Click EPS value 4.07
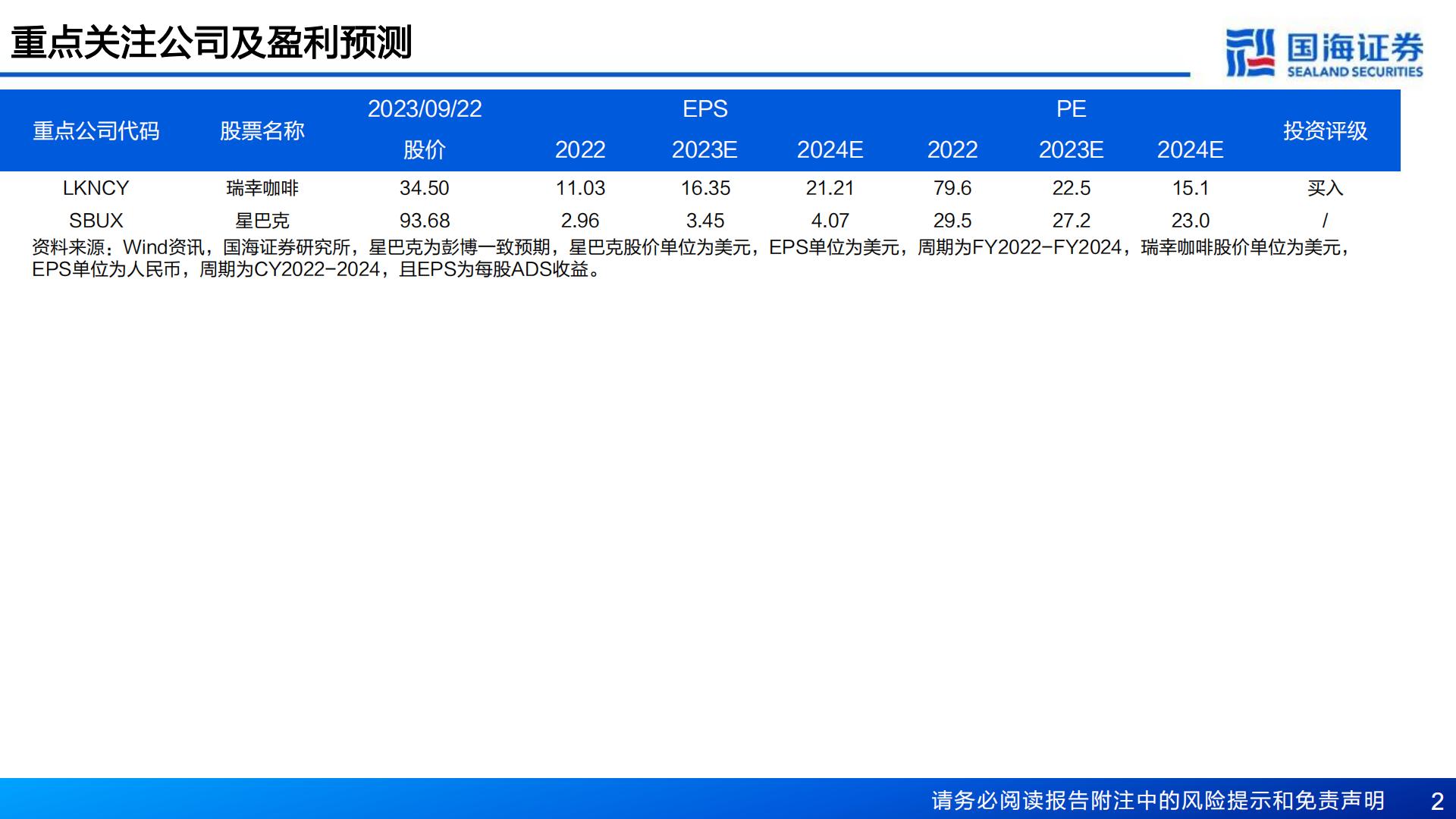 [830, 221]
